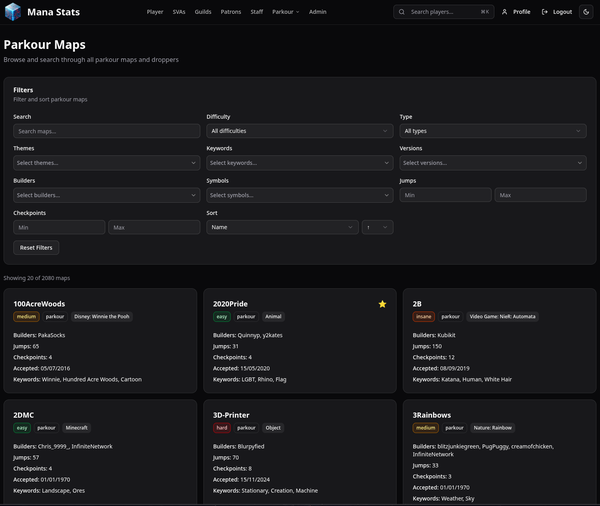Click the hard badge on 3D-Printer
Viewport: 600px width, 506px height.
pyautogui.click(x=222, y=428)
